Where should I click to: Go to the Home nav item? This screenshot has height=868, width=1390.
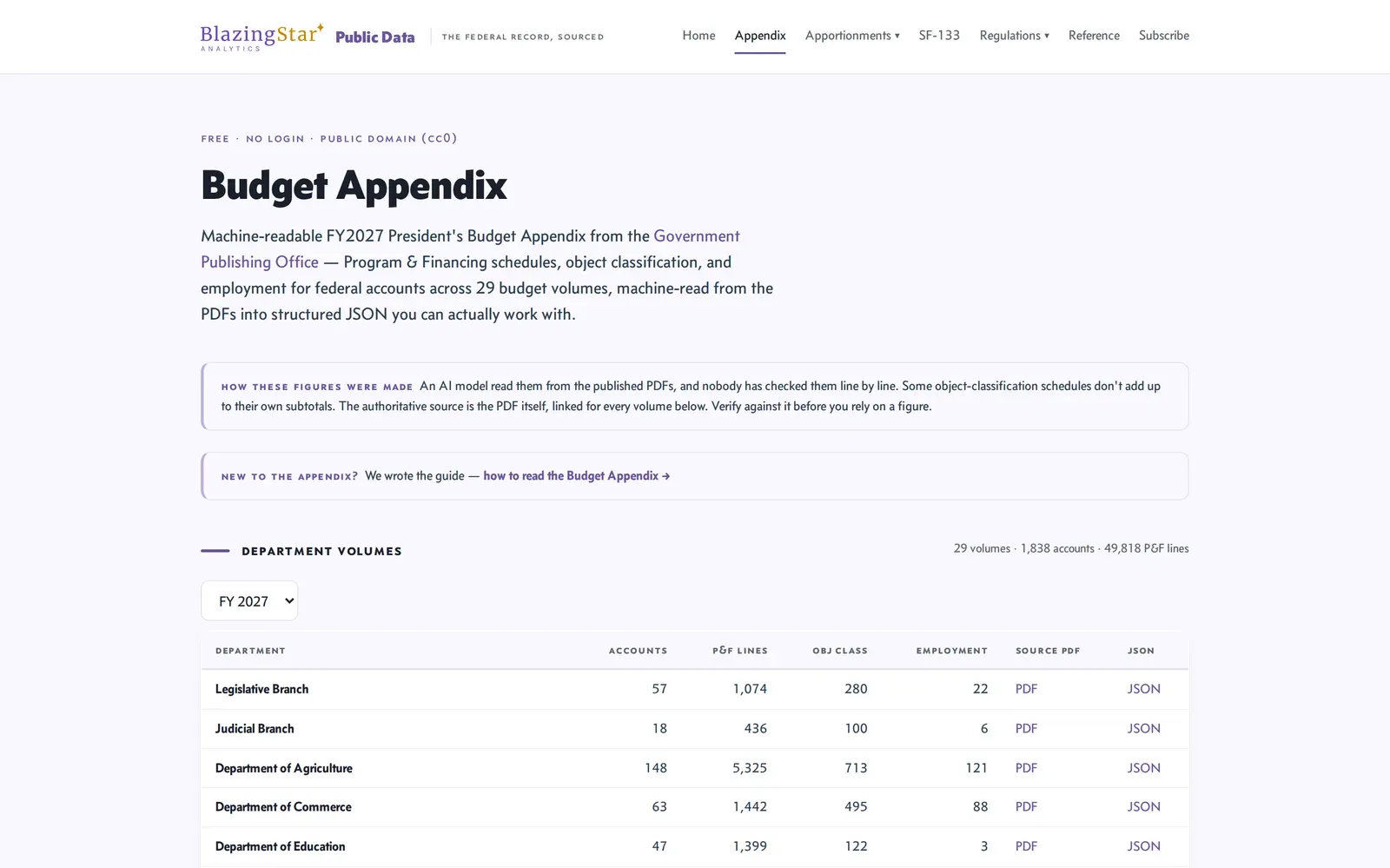698,36
